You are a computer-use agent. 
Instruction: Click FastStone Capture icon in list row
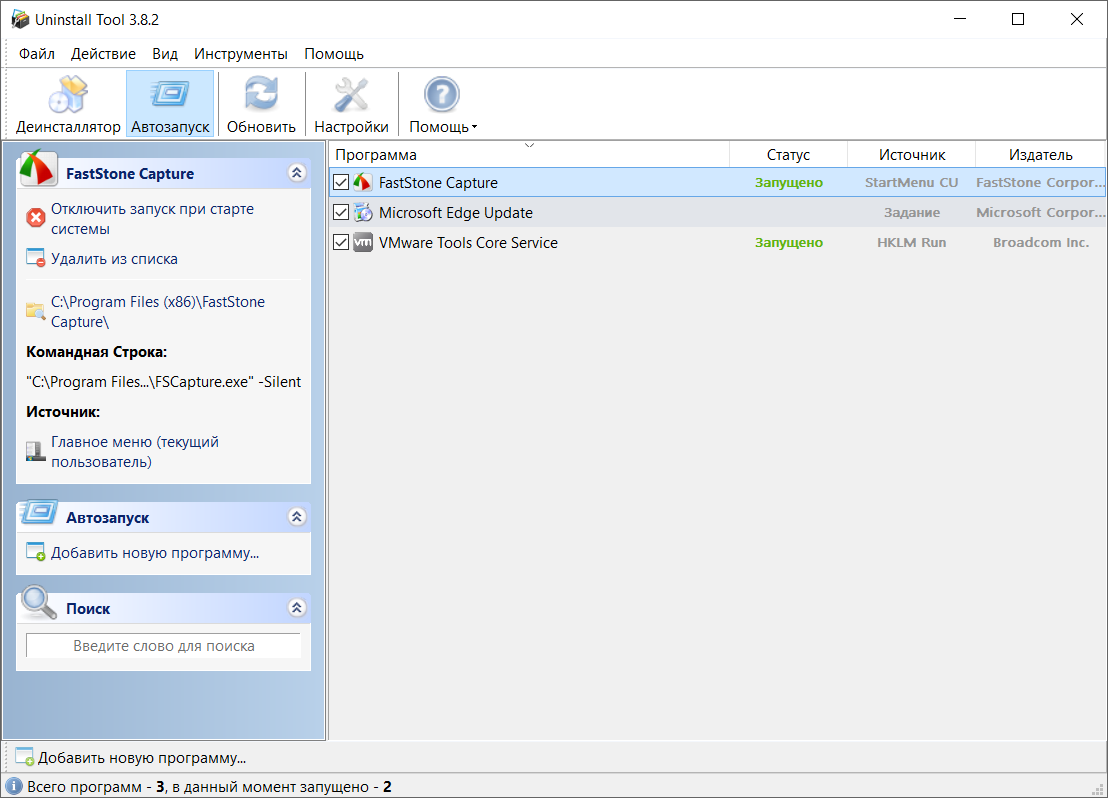[363, 182]
